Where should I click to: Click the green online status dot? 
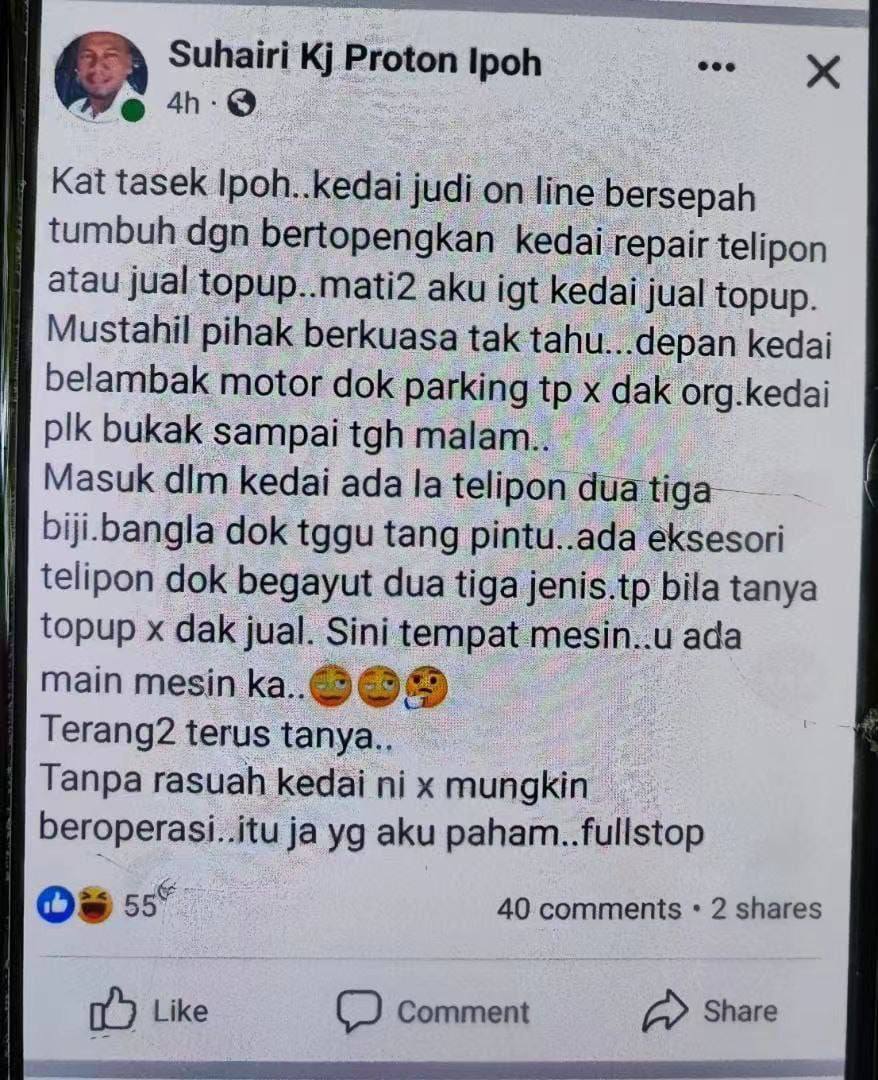click(x=133, y=110)
